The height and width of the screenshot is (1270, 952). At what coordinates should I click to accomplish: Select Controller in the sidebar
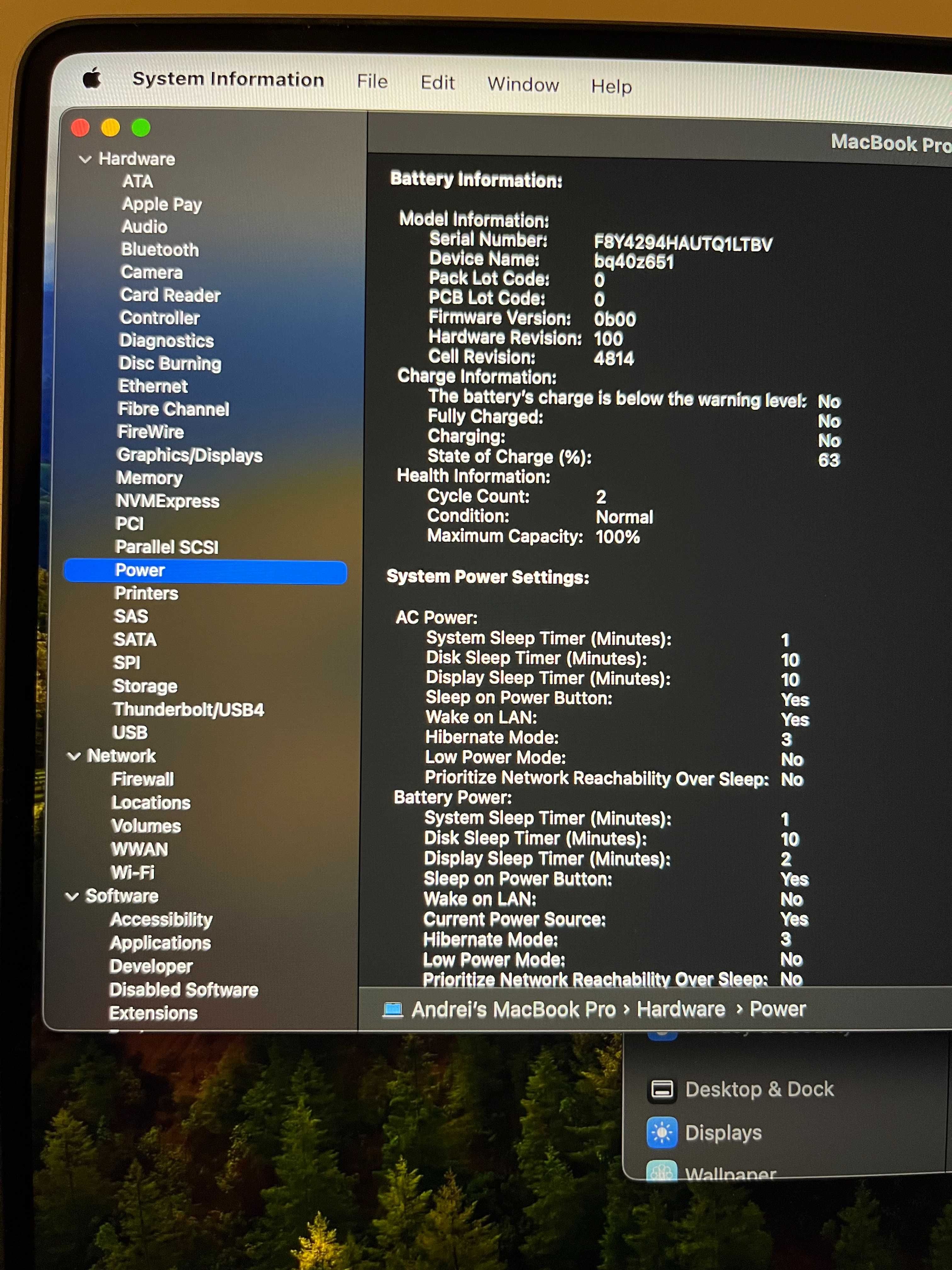click(x=160, y=317)
